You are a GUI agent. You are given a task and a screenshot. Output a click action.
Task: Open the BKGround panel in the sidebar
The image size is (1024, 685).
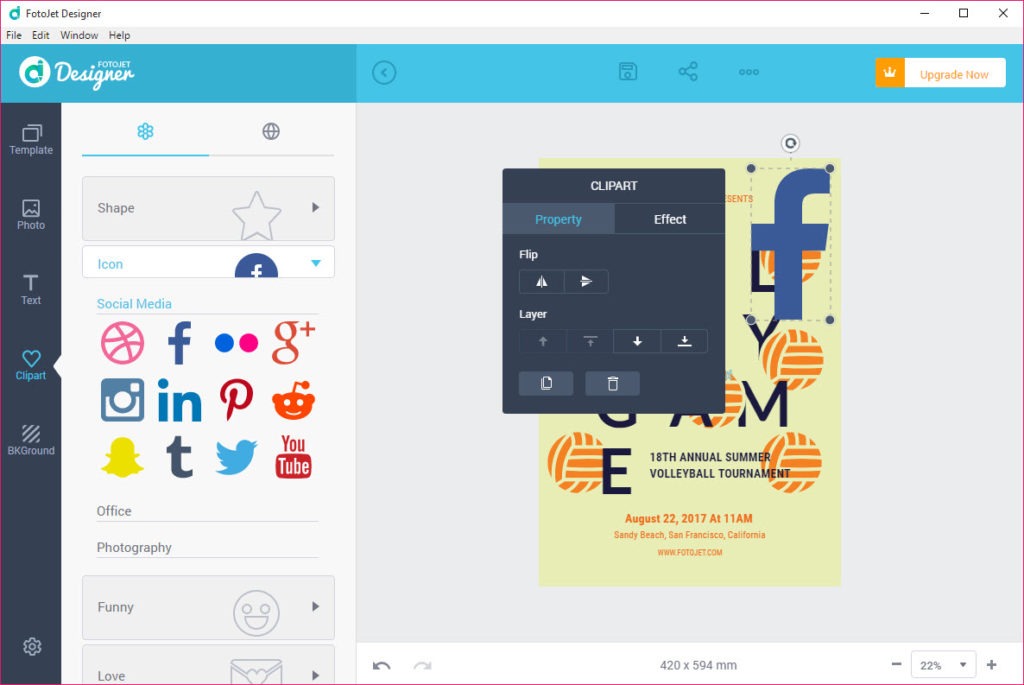pos(31,440)
